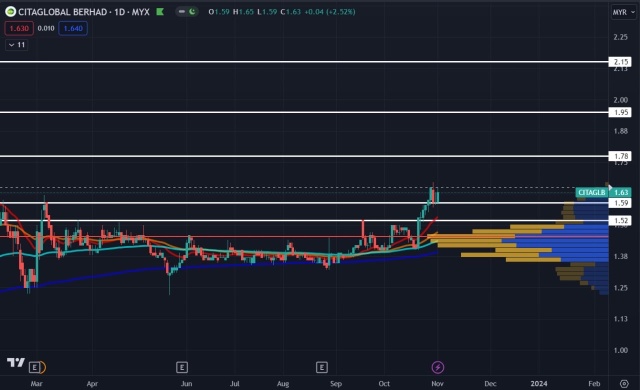Click the green flag icon beside MYX
This screenshot has height=390, width=640.
(x=160, y=12)
